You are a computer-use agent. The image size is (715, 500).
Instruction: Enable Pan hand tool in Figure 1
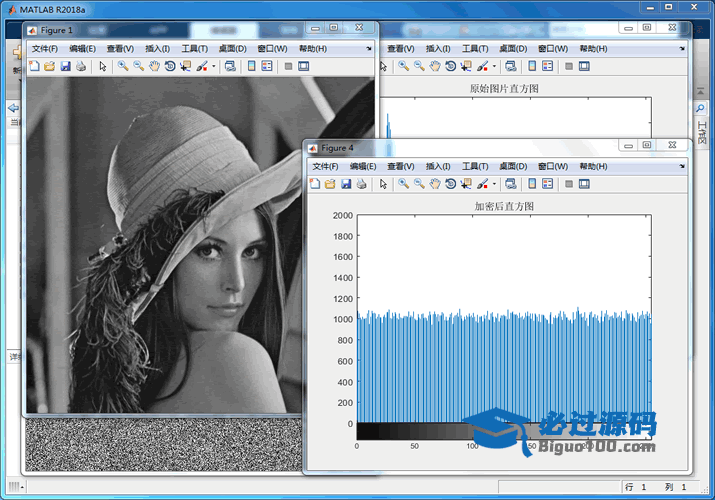(155, 66)
